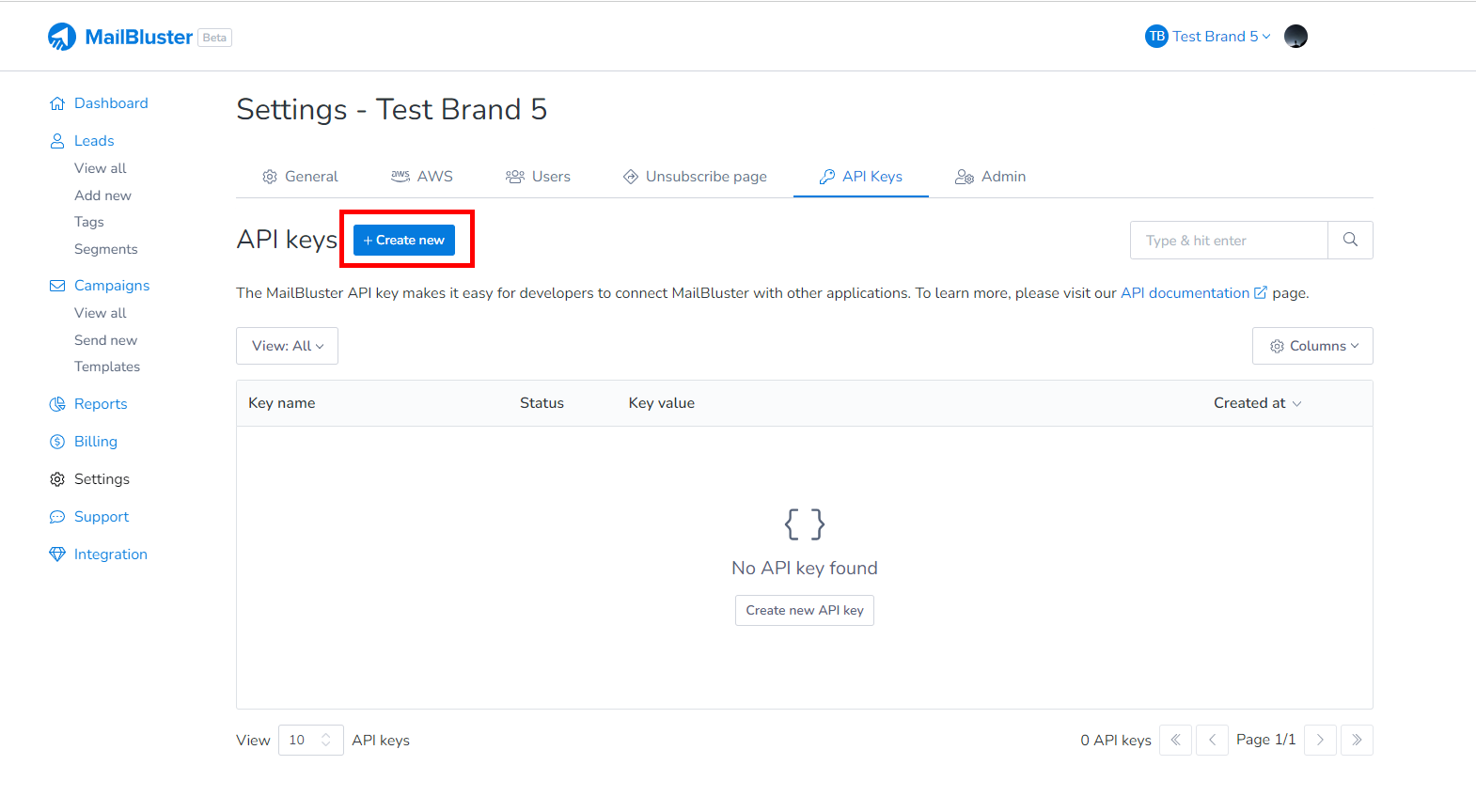Click the Reports pie chart icon

tap(57, 404)
